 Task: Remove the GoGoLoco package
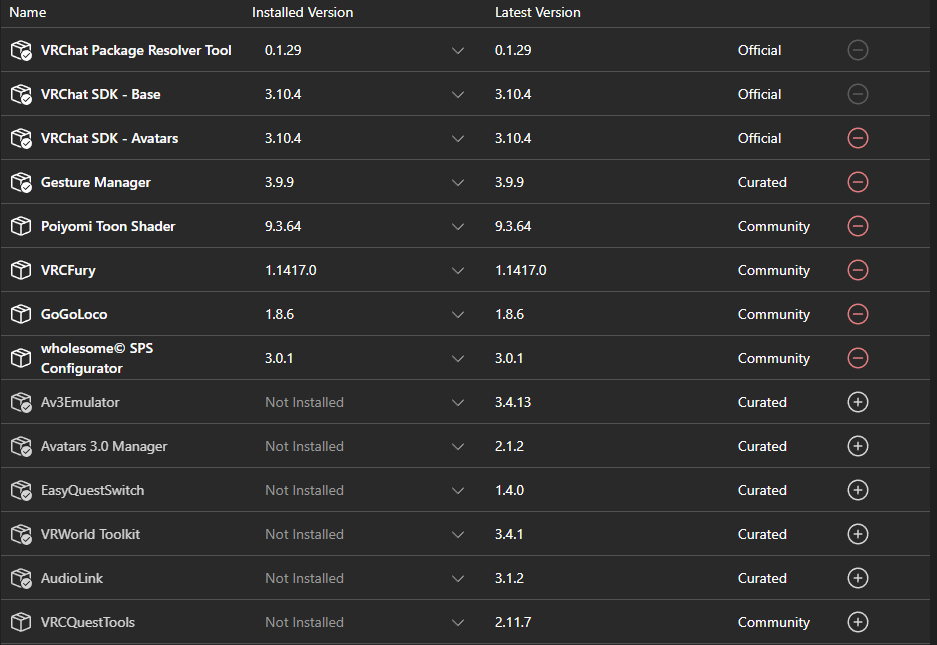click(x=858, y=314)
